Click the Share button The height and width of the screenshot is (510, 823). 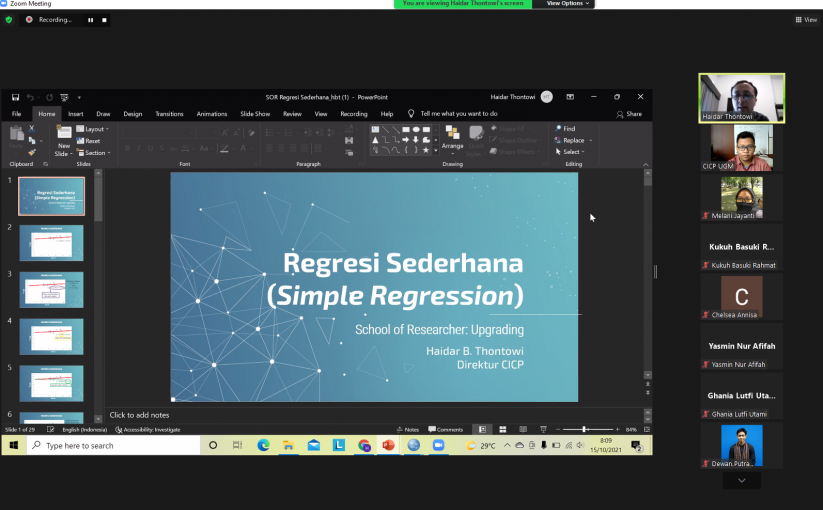[629, 114]
